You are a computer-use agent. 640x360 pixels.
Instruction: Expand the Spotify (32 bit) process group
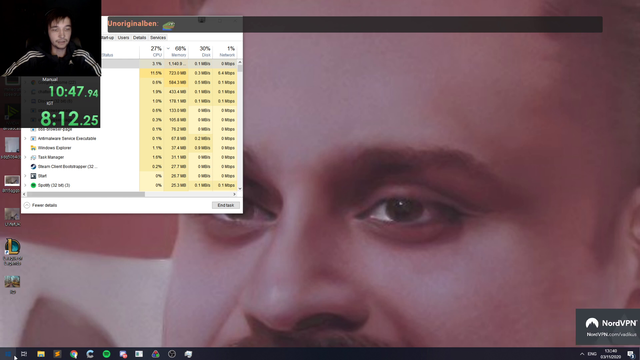tap(25, 185)
